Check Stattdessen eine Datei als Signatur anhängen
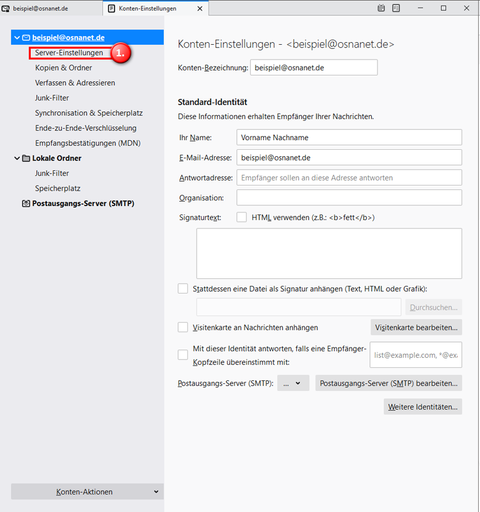 pos(183,289)
